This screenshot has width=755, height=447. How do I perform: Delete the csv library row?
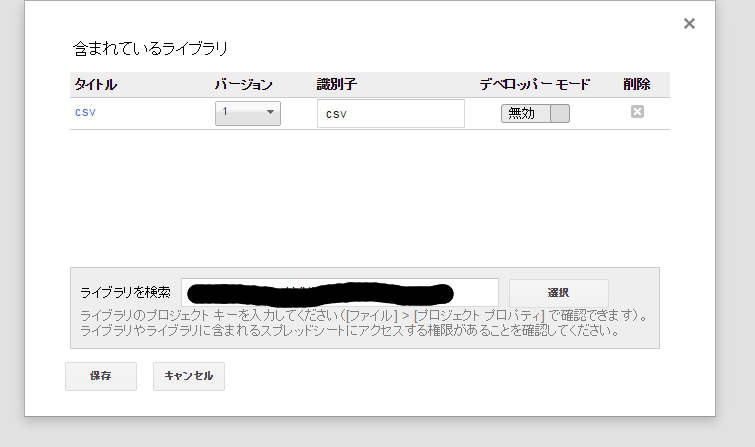pos(637,112)
